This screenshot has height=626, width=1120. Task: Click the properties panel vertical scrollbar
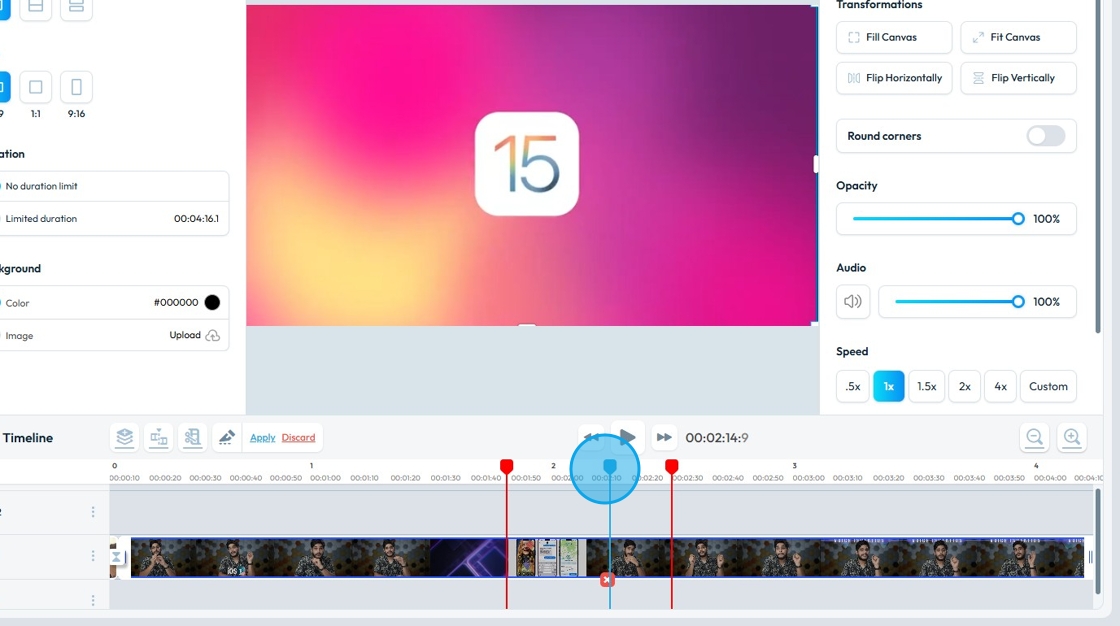point(1098,166)
